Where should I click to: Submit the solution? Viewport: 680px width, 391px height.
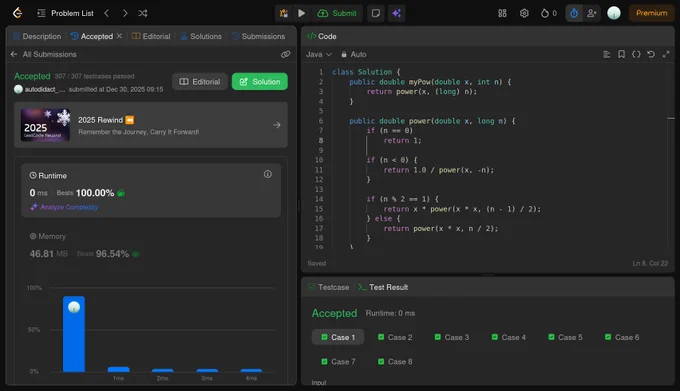point(337,13)
